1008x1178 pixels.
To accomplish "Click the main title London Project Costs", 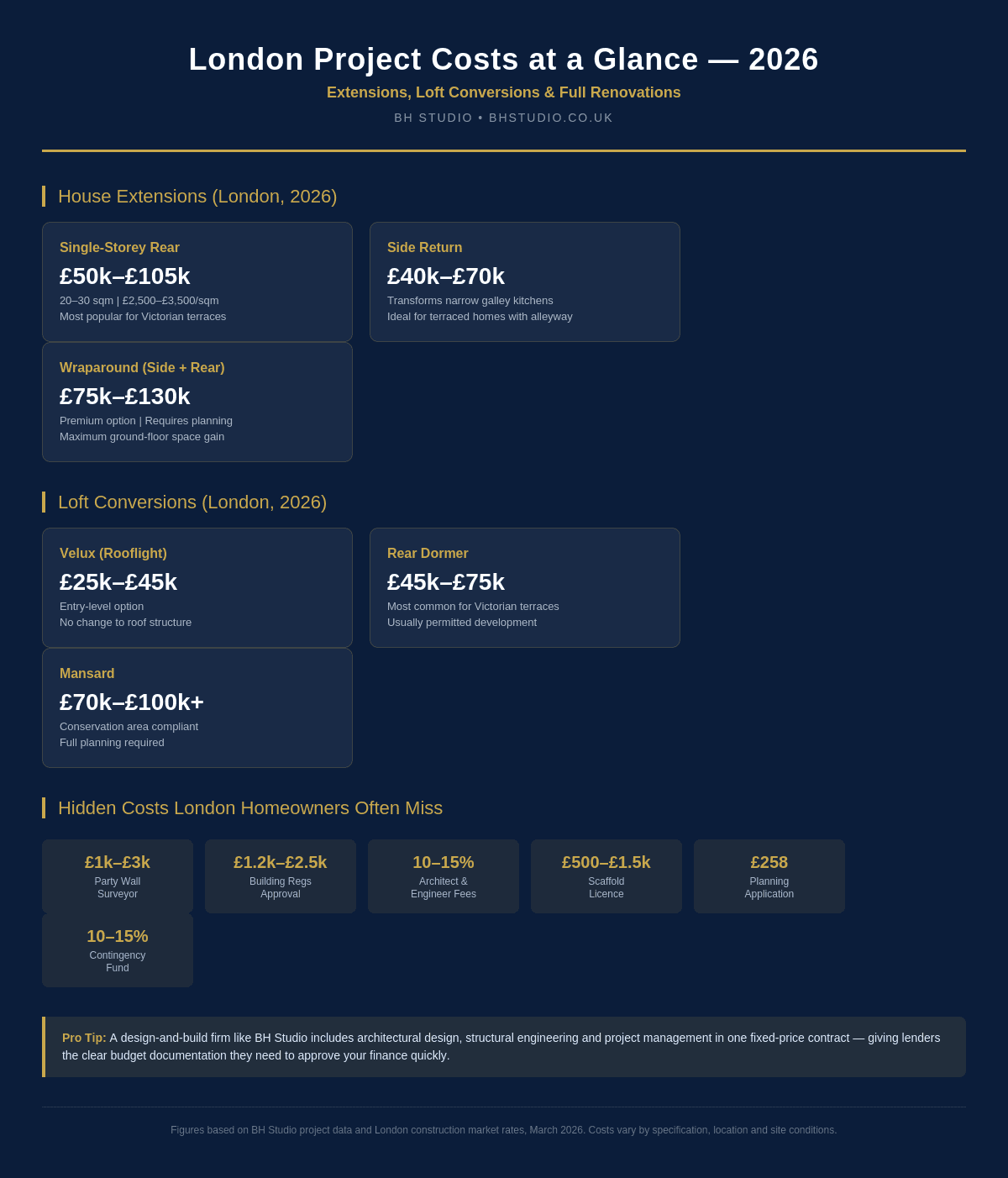I will click(504, 60).
